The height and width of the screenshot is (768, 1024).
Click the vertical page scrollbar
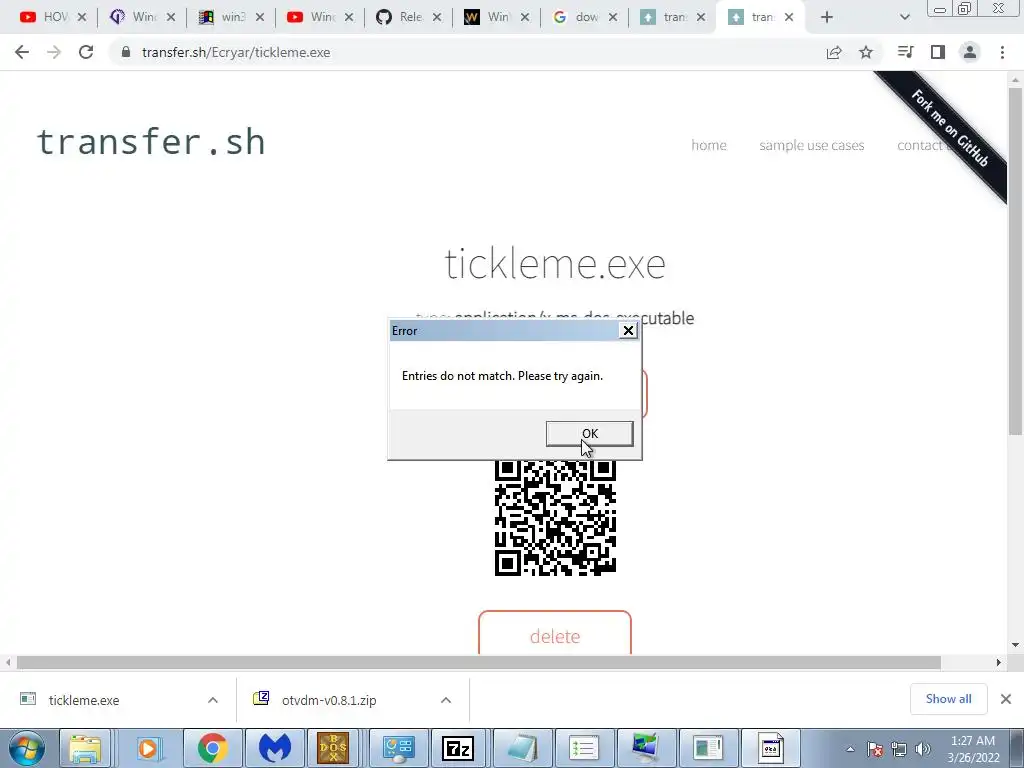point(1015,261)
